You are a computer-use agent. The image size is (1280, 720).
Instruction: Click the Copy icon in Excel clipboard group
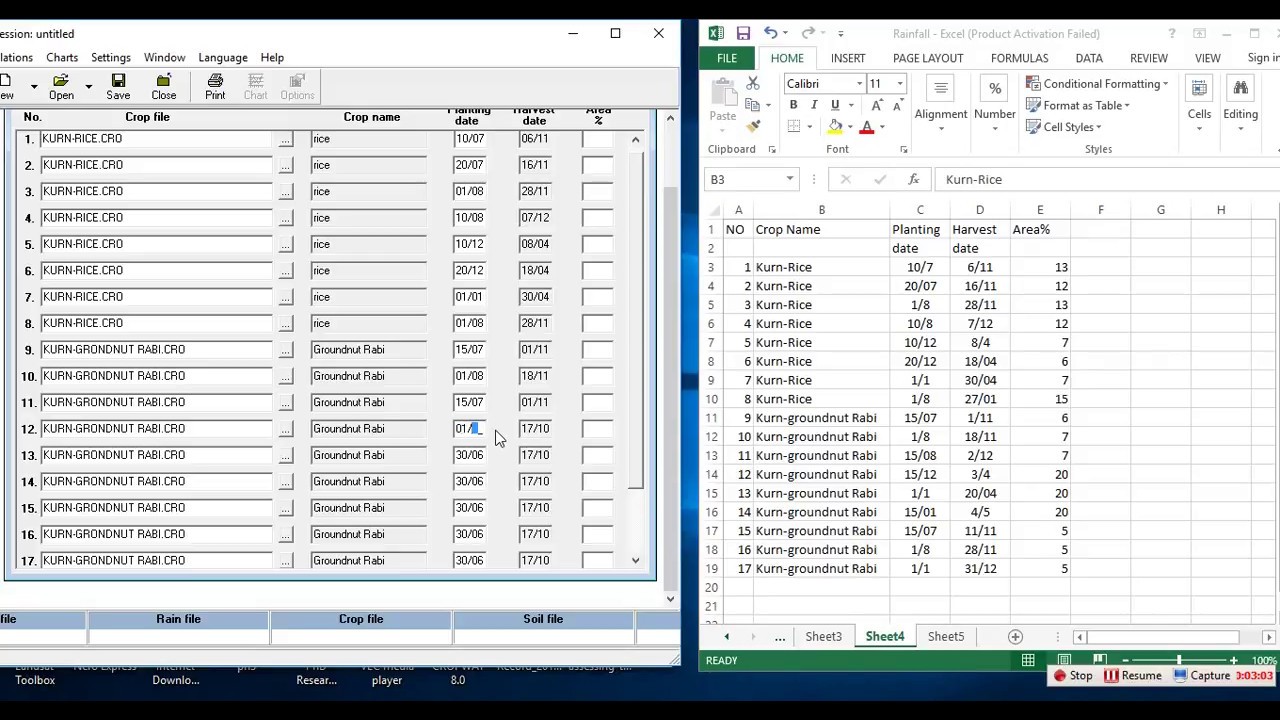pos(753,105)
